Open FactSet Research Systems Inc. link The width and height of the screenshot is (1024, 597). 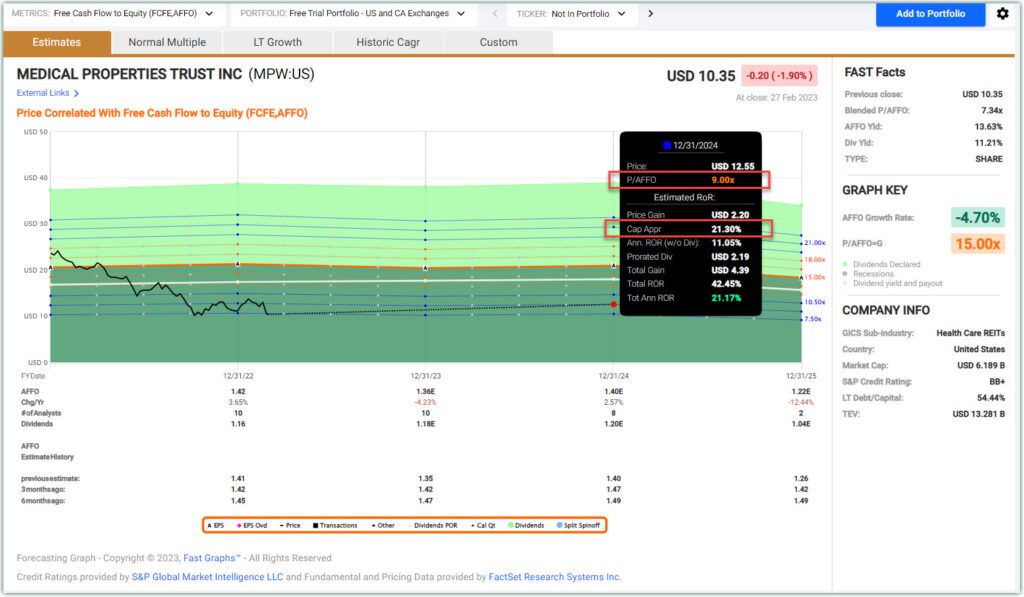point(554,577)
